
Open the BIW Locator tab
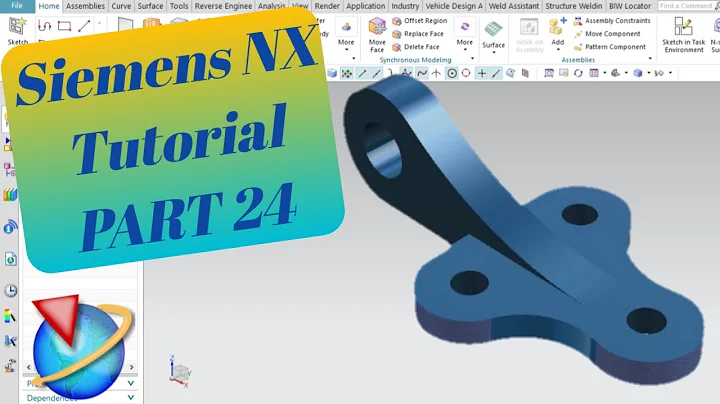click(x=630, y=6)
